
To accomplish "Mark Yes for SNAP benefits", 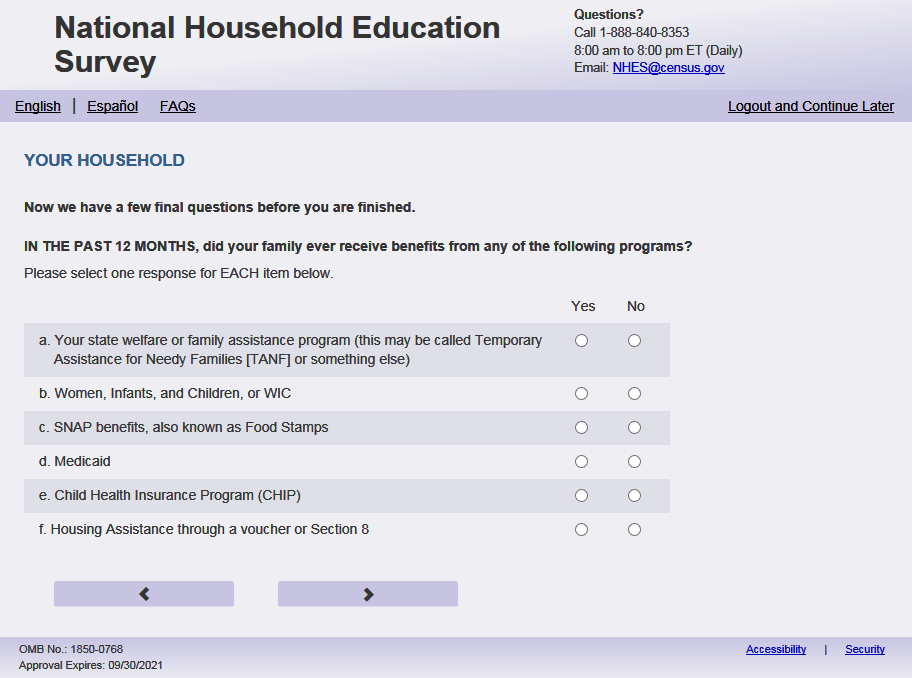I will pos(582,428).
